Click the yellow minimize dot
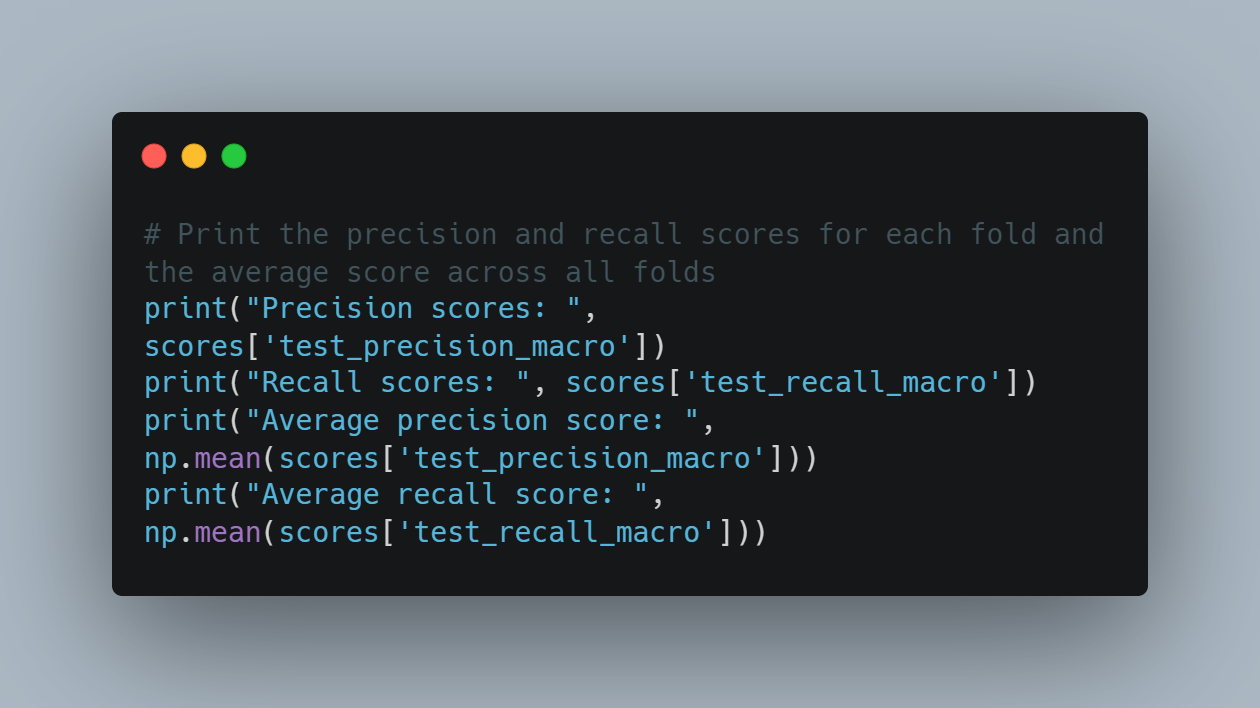 194,156
